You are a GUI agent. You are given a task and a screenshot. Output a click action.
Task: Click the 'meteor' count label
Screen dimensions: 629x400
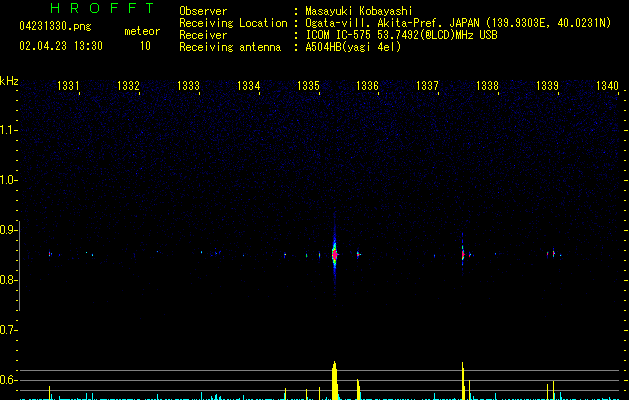[142, 31]
